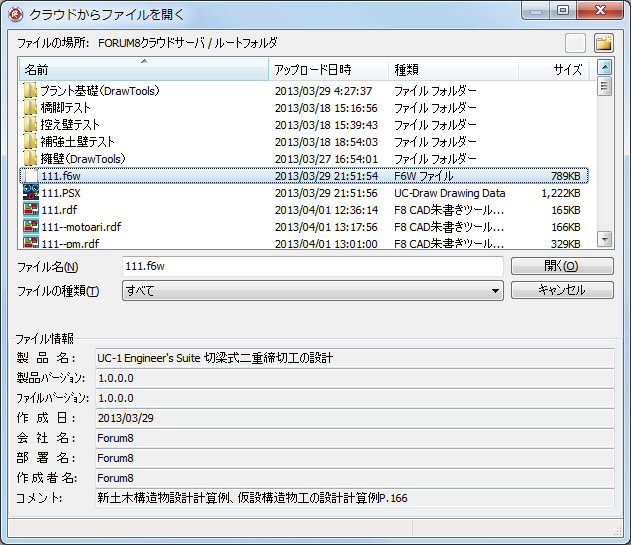Click the scrollbar up arrow
Image resolution: width=631 pixels, height=545 pixels.
[x=604, y=67]
